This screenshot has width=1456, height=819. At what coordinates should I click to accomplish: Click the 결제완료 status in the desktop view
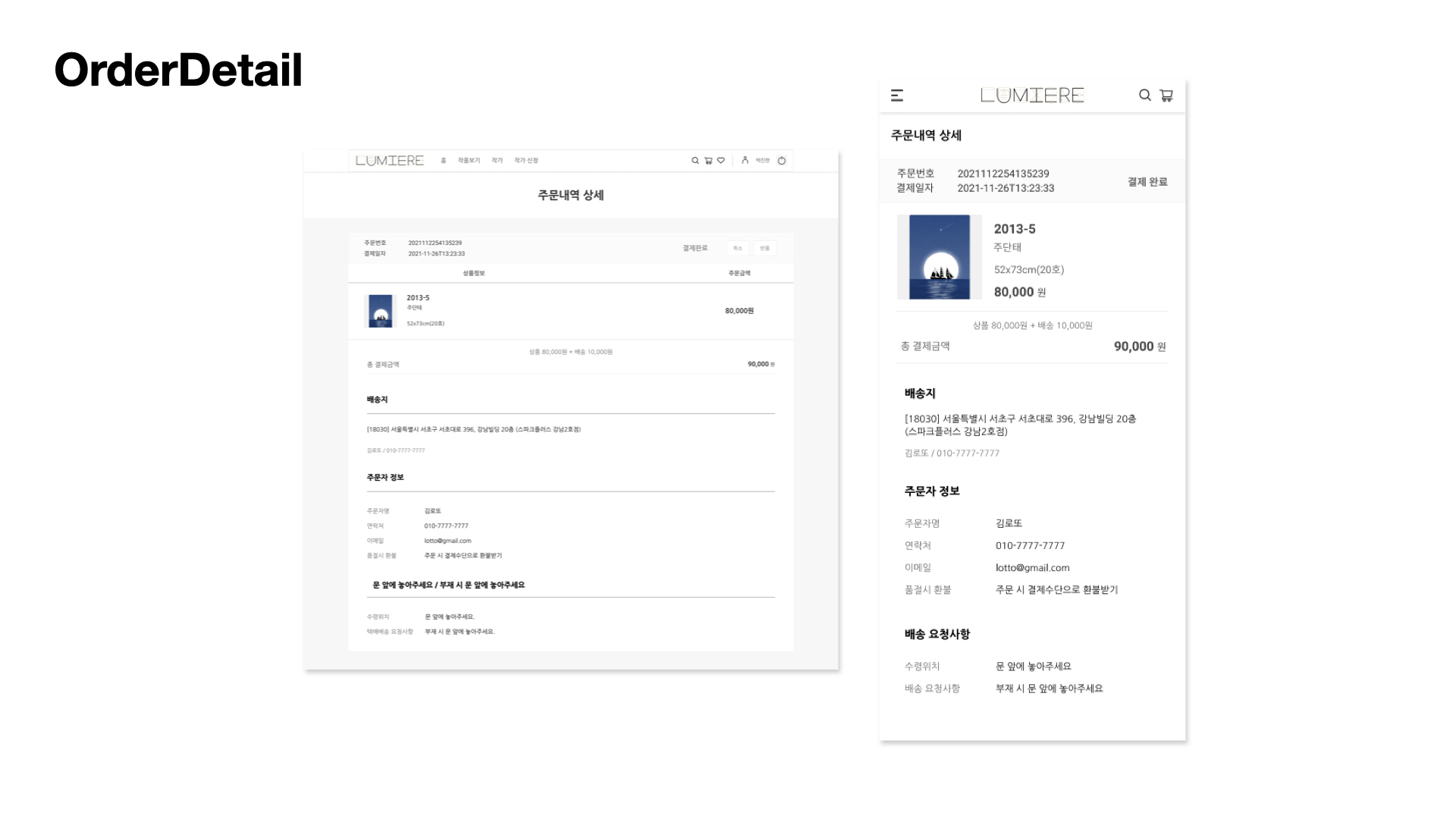click(695, 248)
